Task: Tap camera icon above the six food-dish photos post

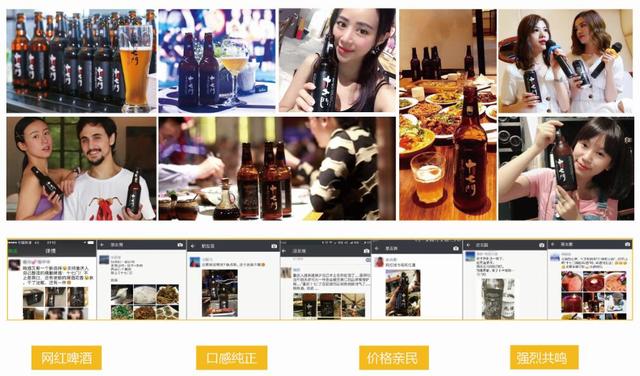Action: [x=180, y=245]
